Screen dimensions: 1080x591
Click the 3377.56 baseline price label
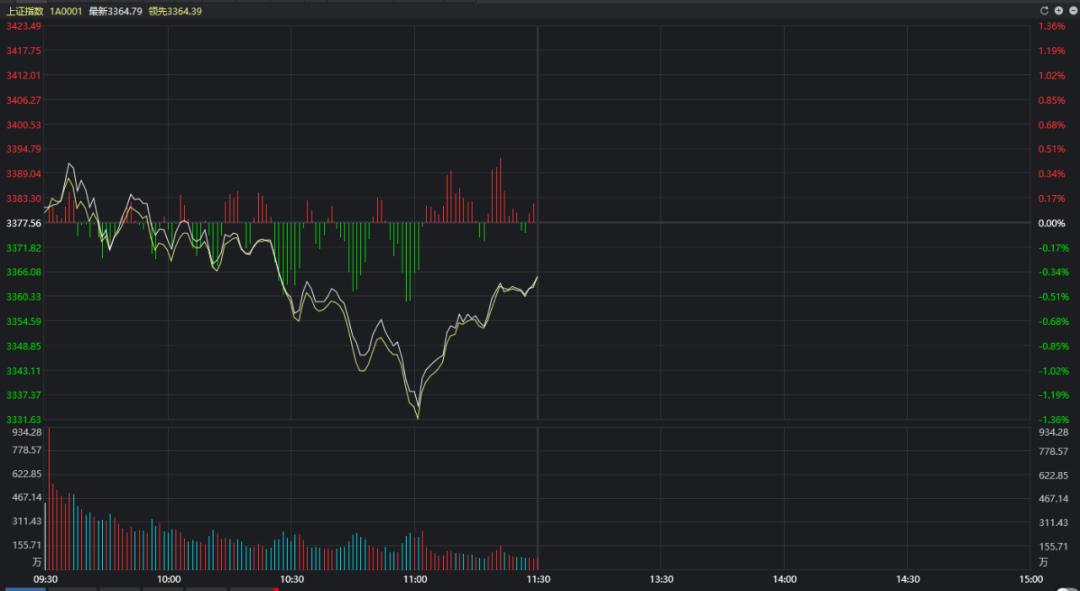[x=23, y=223]
